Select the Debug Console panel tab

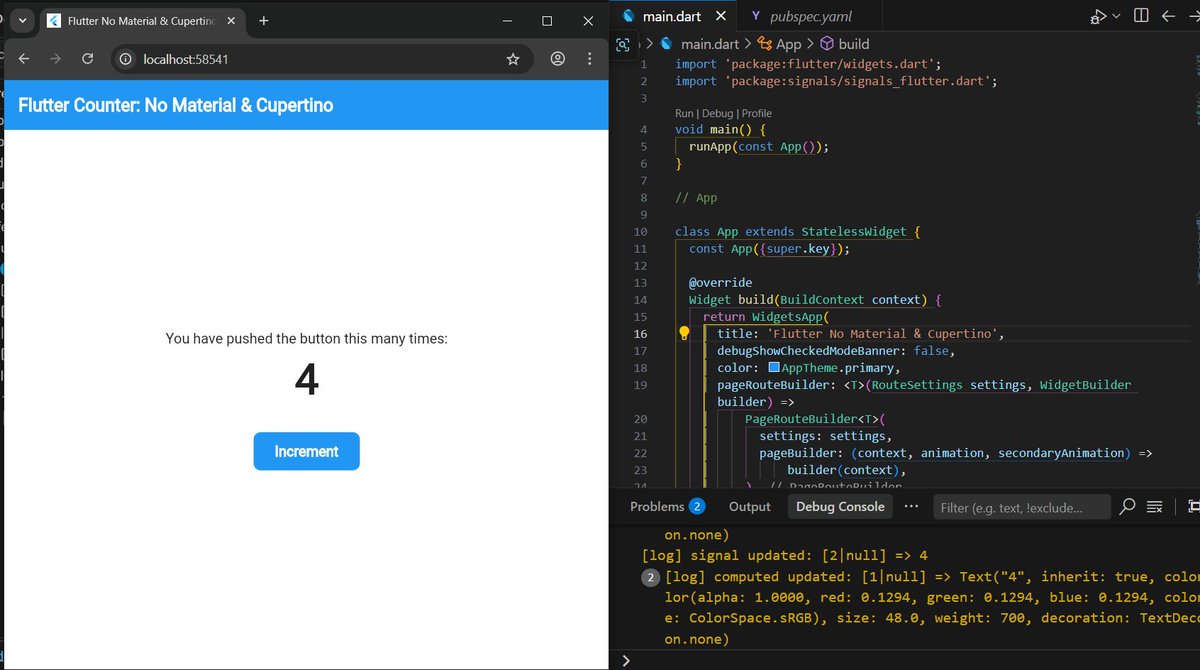840,507
